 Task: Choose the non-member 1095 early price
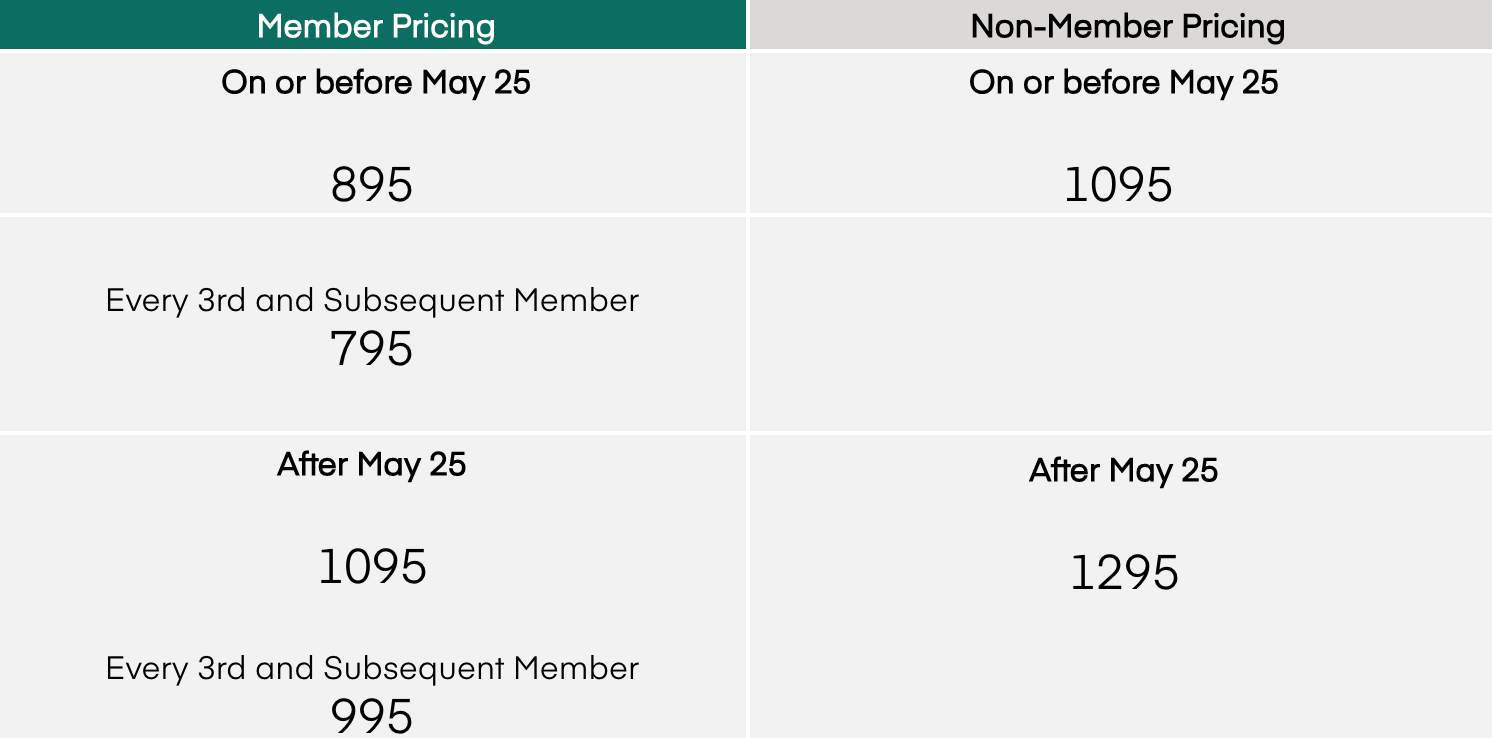click(x=1118, y=185)
